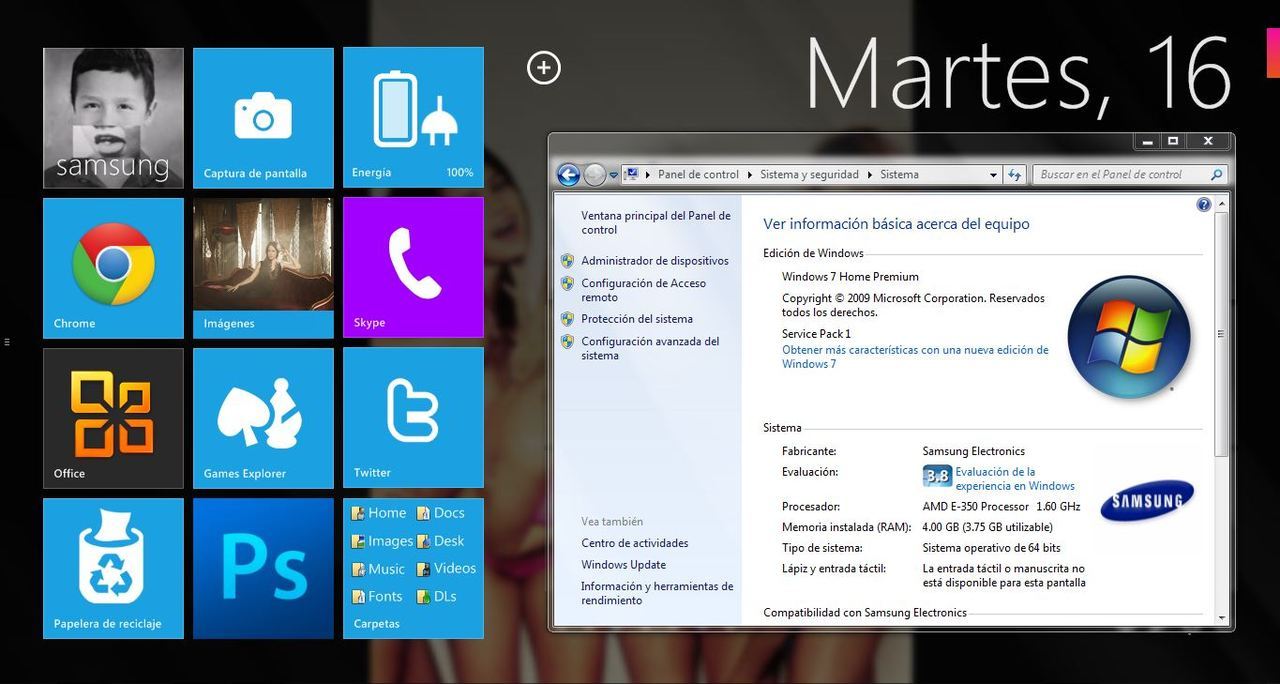Open the Energía battery tile
Image resolution: width=1280 pixels, height=684 pixels.
point(413,118)
